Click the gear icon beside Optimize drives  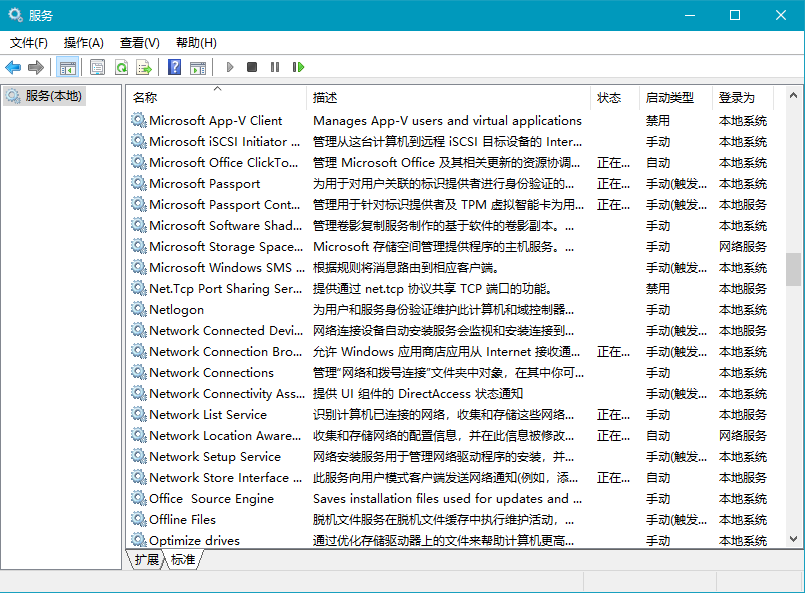[139, 540]
